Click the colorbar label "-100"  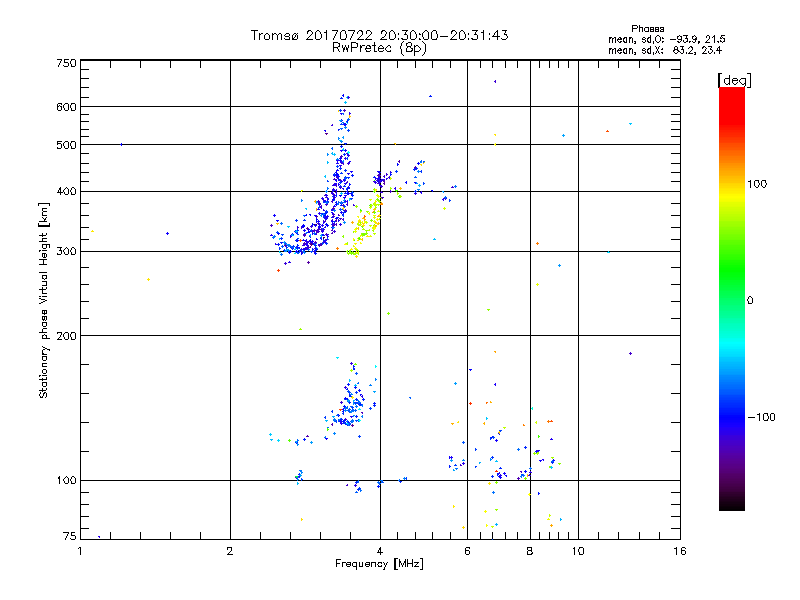coord(761,417)
